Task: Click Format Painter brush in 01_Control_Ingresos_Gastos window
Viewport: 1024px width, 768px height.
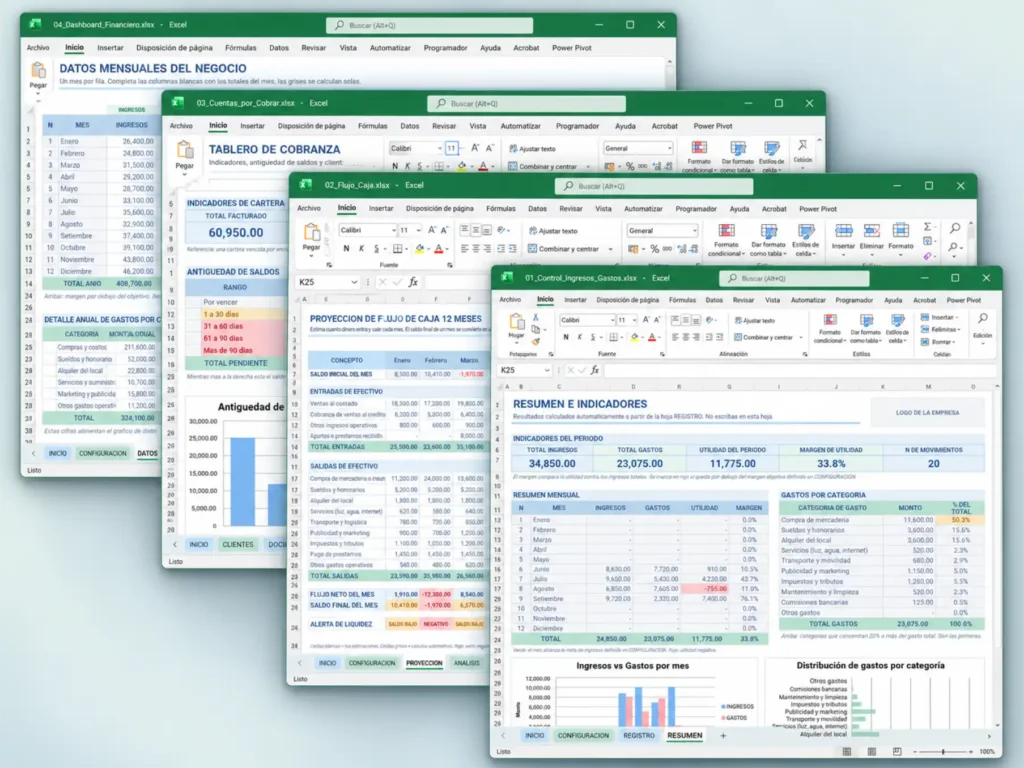Action: (536, 341)
